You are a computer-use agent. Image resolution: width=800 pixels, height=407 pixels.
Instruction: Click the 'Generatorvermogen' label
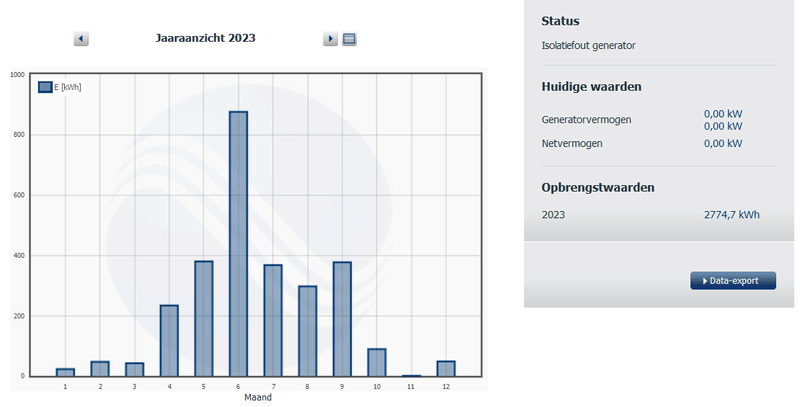[586, 120]
